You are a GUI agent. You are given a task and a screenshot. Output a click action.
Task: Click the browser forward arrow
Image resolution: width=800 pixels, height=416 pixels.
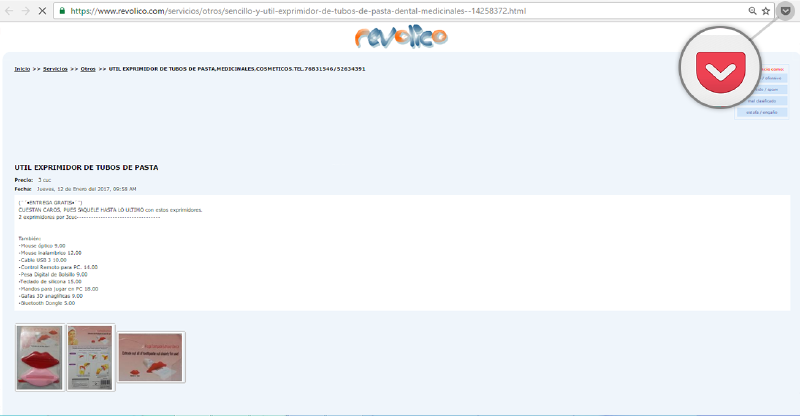pyautogui.click(x=26, y=11)
